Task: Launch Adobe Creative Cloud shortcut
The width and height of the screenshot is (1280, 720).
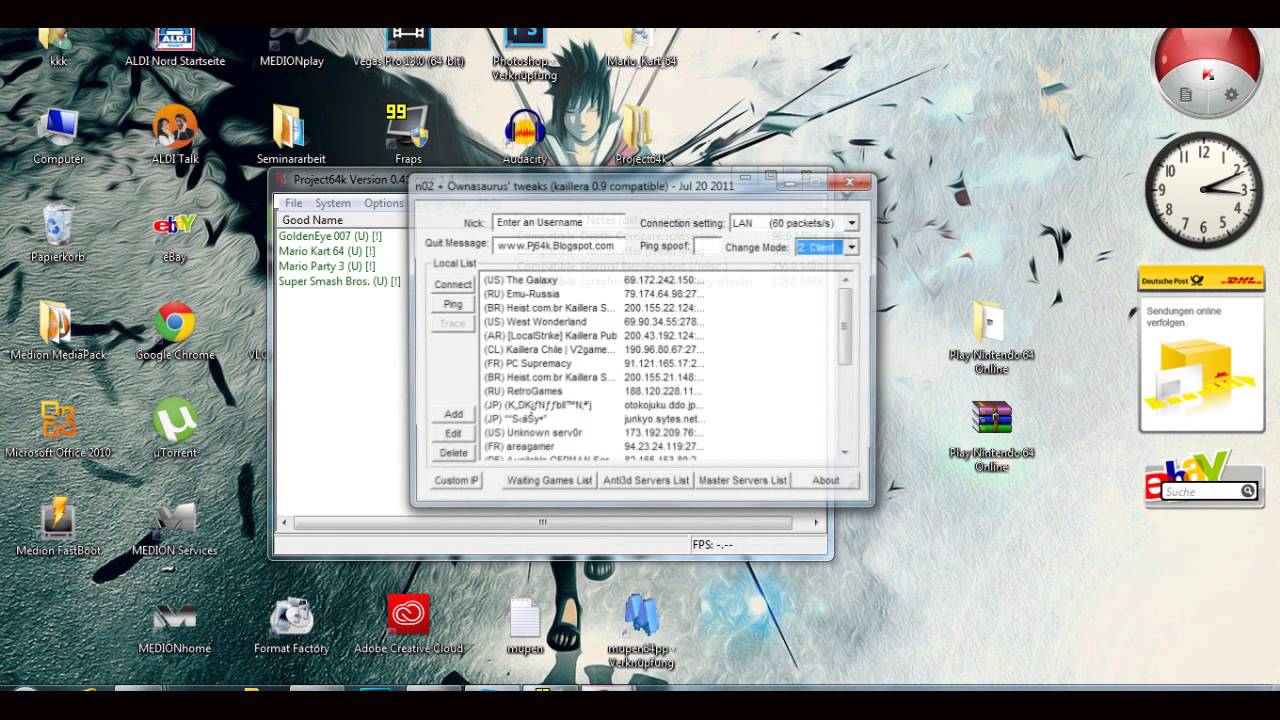Action: pos(408,625)
